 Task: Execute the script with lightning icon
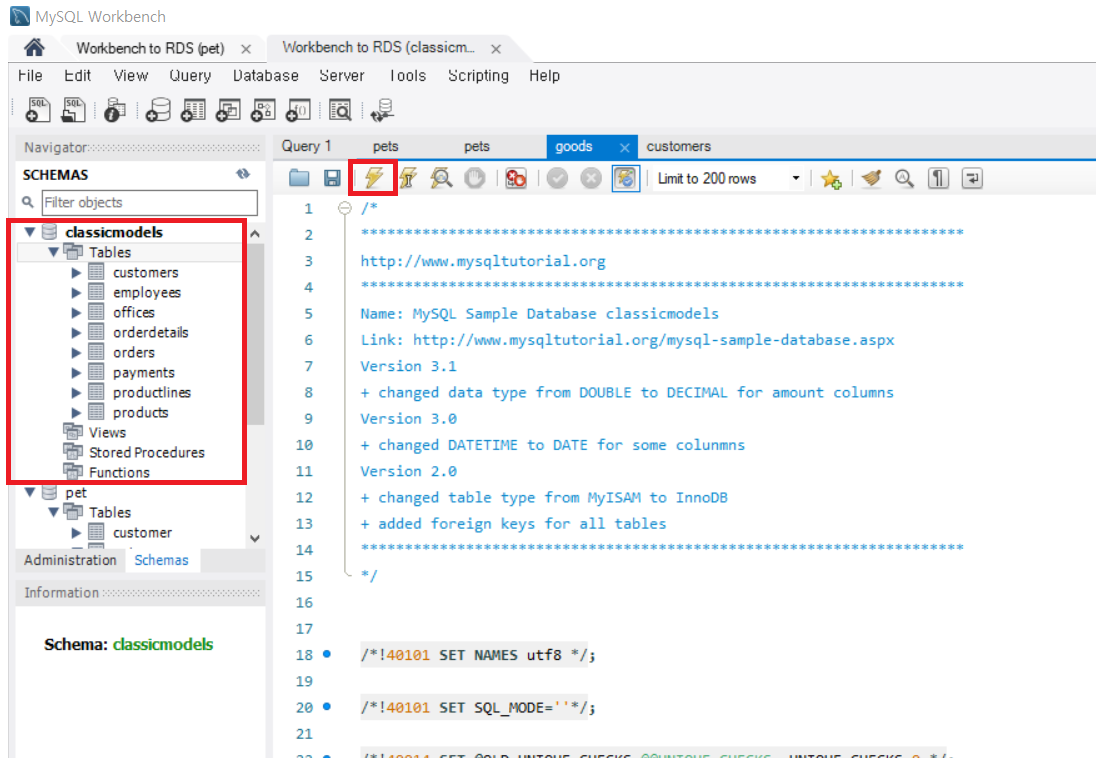[x=374, y=178]
